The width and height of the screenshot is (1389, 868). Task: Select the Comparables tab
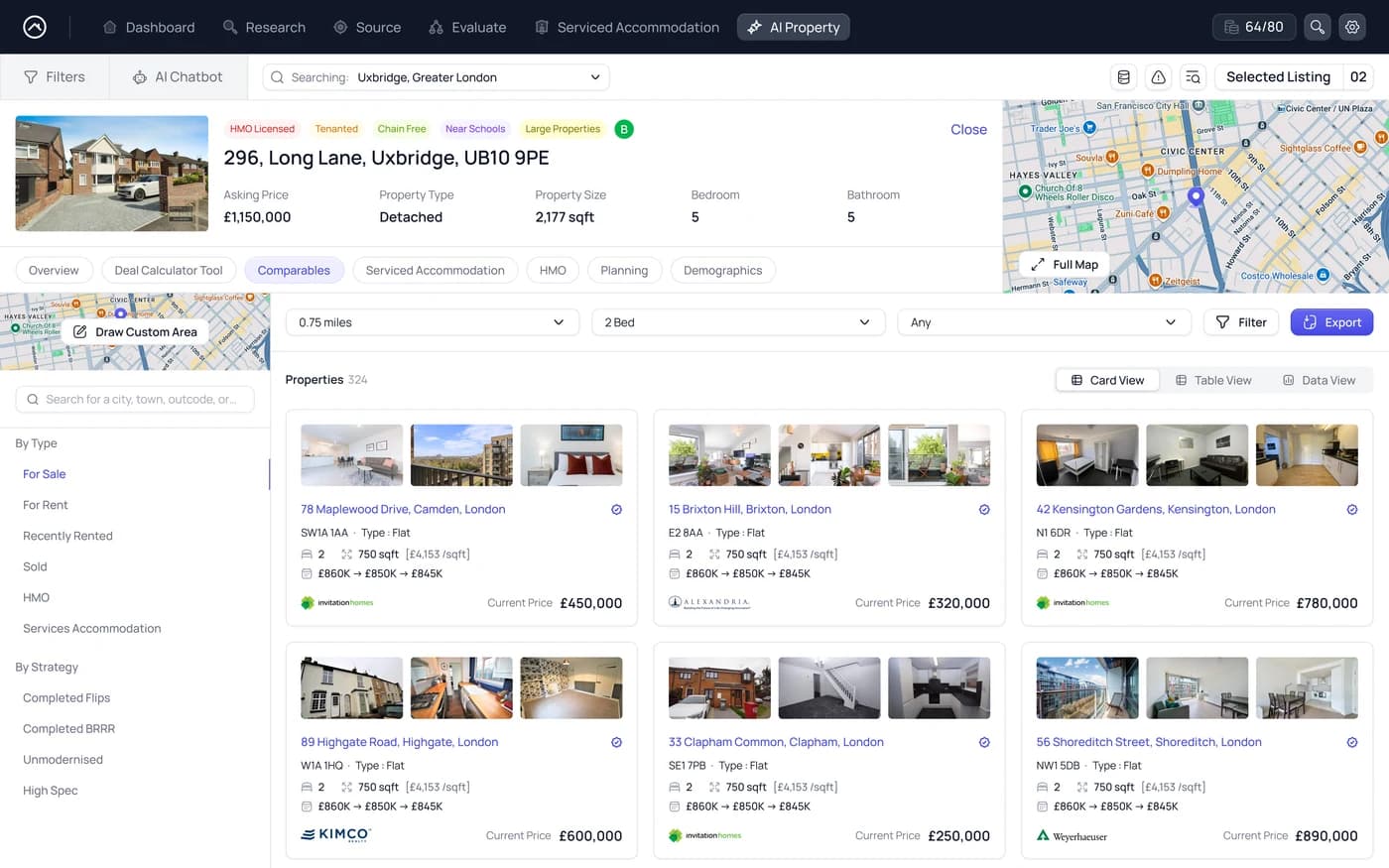click(x=294, y=270)
